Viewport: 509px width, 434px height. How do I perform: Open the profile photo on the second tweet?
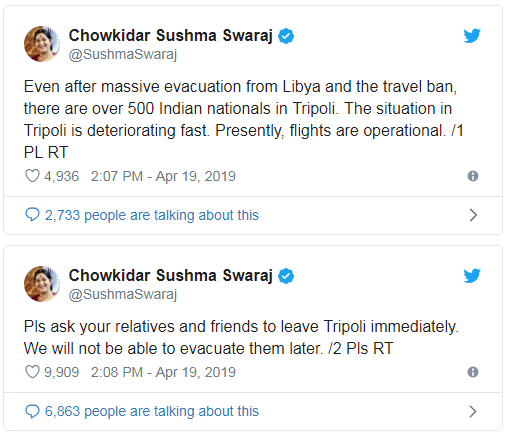(42, 284)
